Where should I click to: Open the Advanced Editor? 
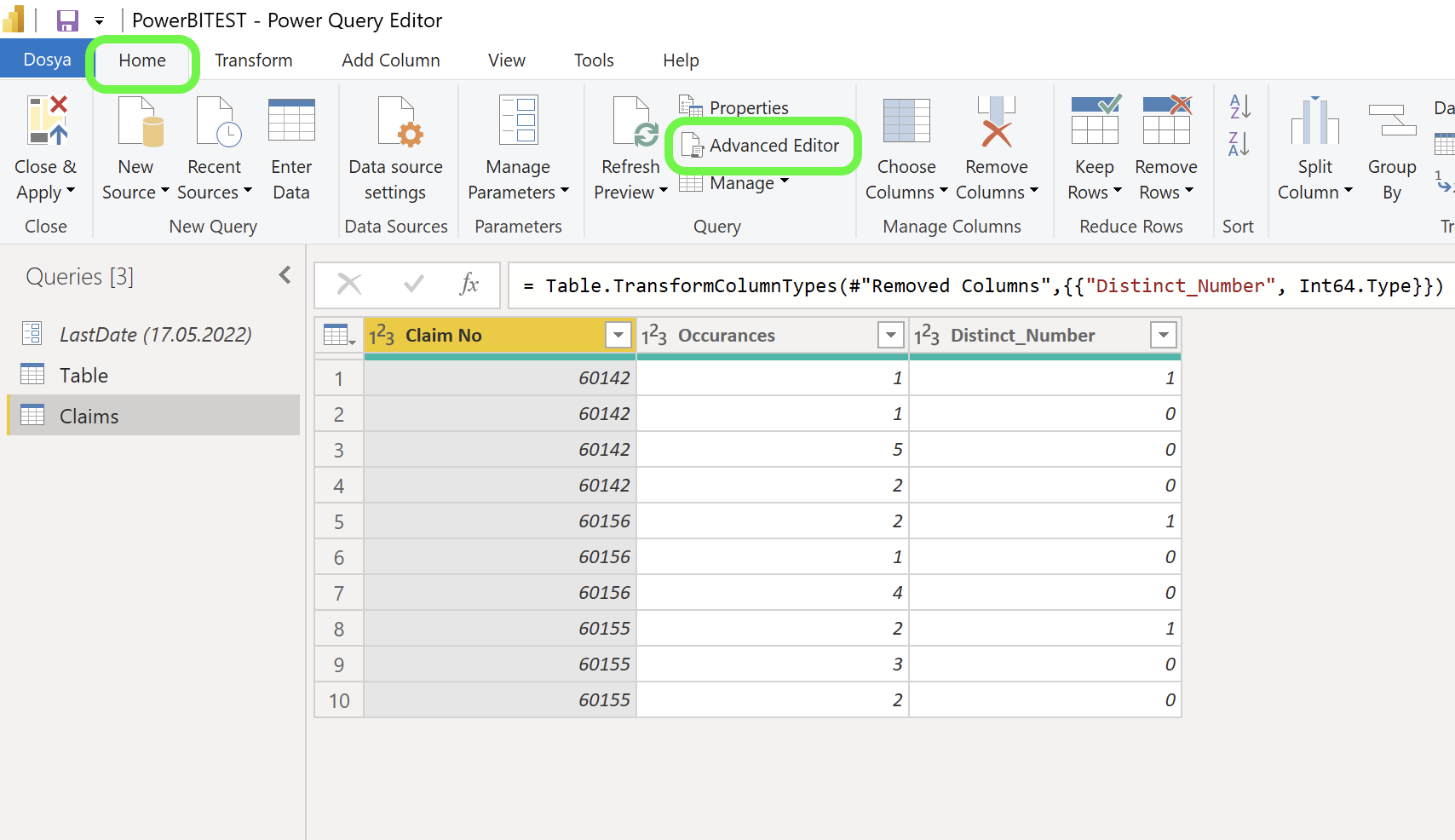coord(762,146)
